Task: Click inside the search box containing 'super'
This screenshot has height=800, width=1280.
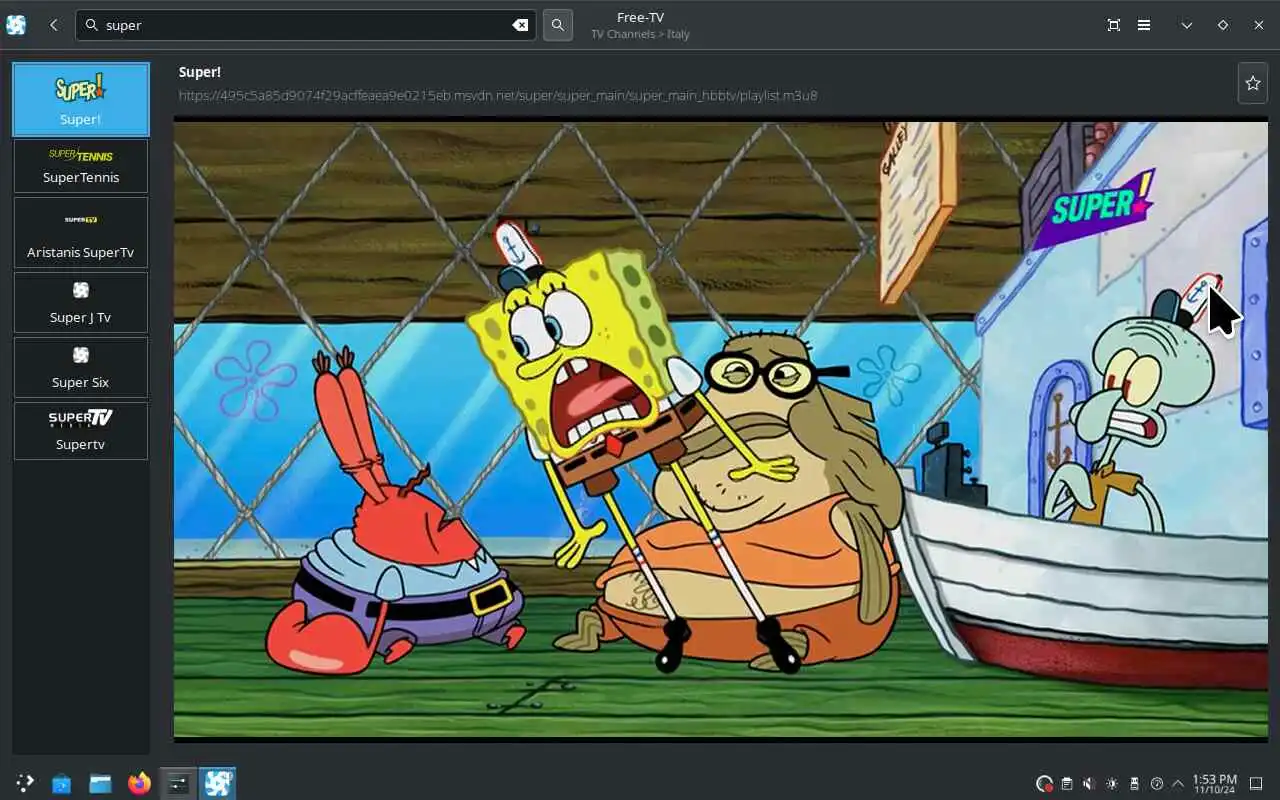Action: coord(306,25)
